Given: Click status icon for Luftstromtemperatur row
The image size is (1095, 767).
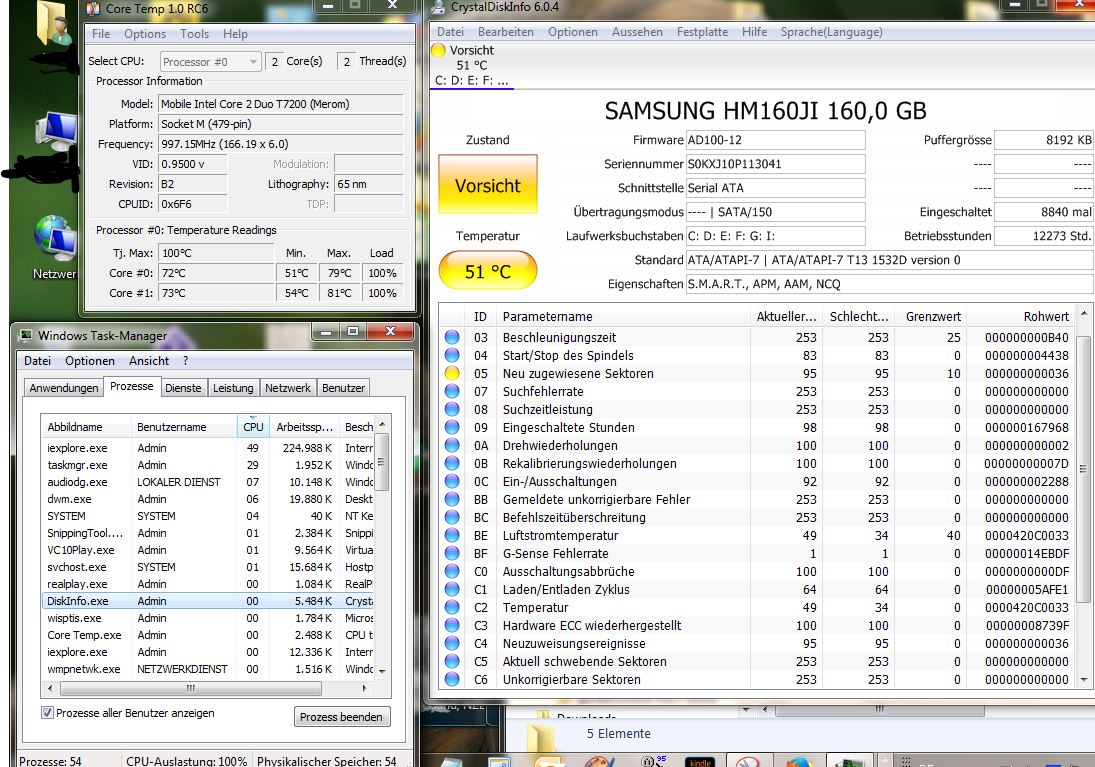Looking at the screenshot, I should [x=453, y=536].
